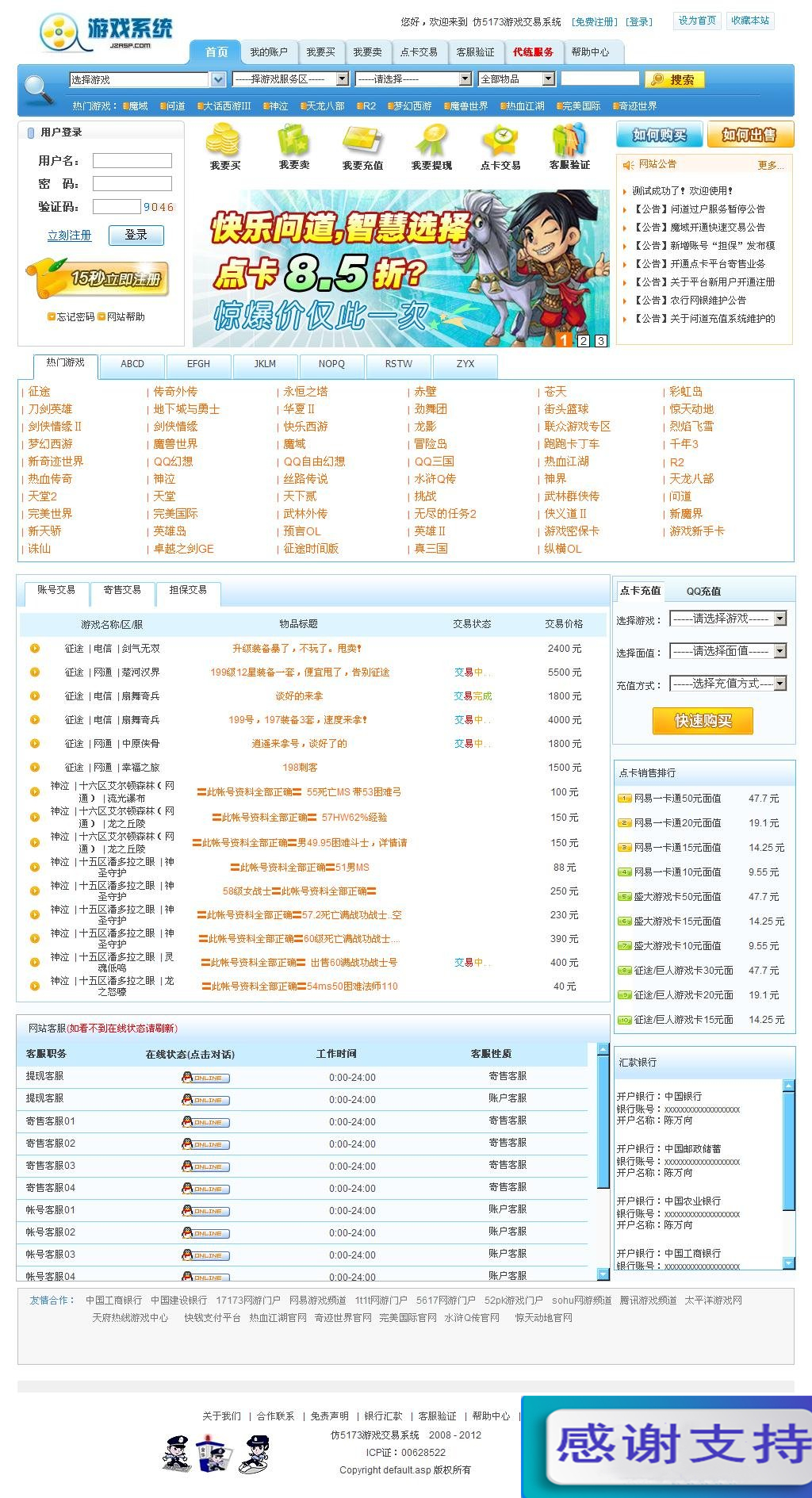The width and height of the screenshot is (812, 1498).
Task: Click the captcha image 9046
Action: point(159,207)
